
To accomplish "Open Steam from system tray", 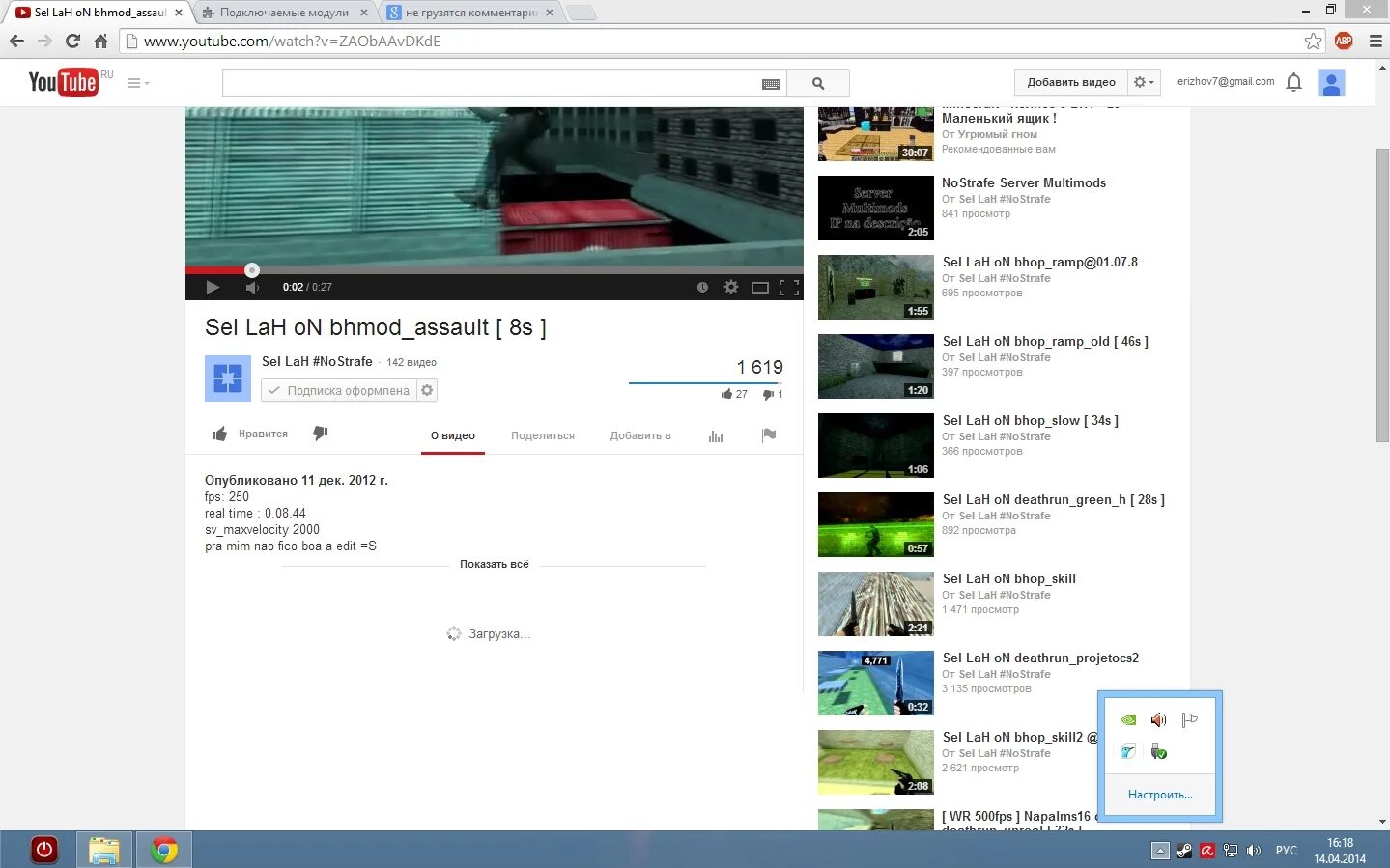I will tap(1183, 851).
